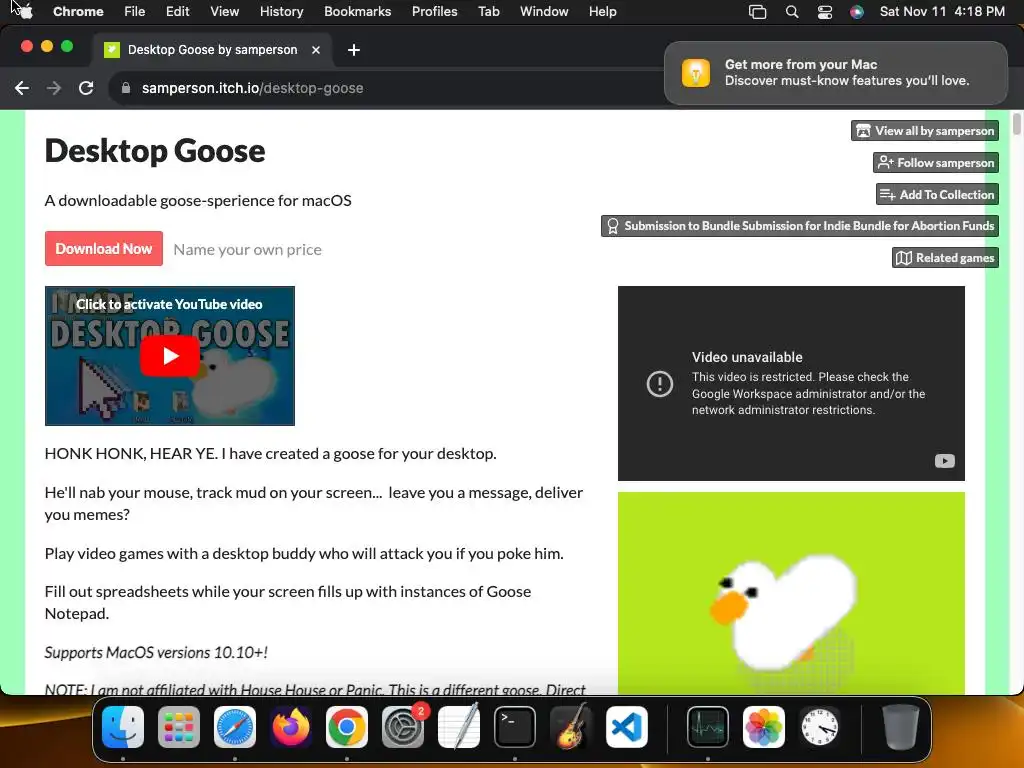Image resolution: width=1024 pixels, height=768 pixels.
Task: Click the Related games button
Action: (x=945, y=258)
